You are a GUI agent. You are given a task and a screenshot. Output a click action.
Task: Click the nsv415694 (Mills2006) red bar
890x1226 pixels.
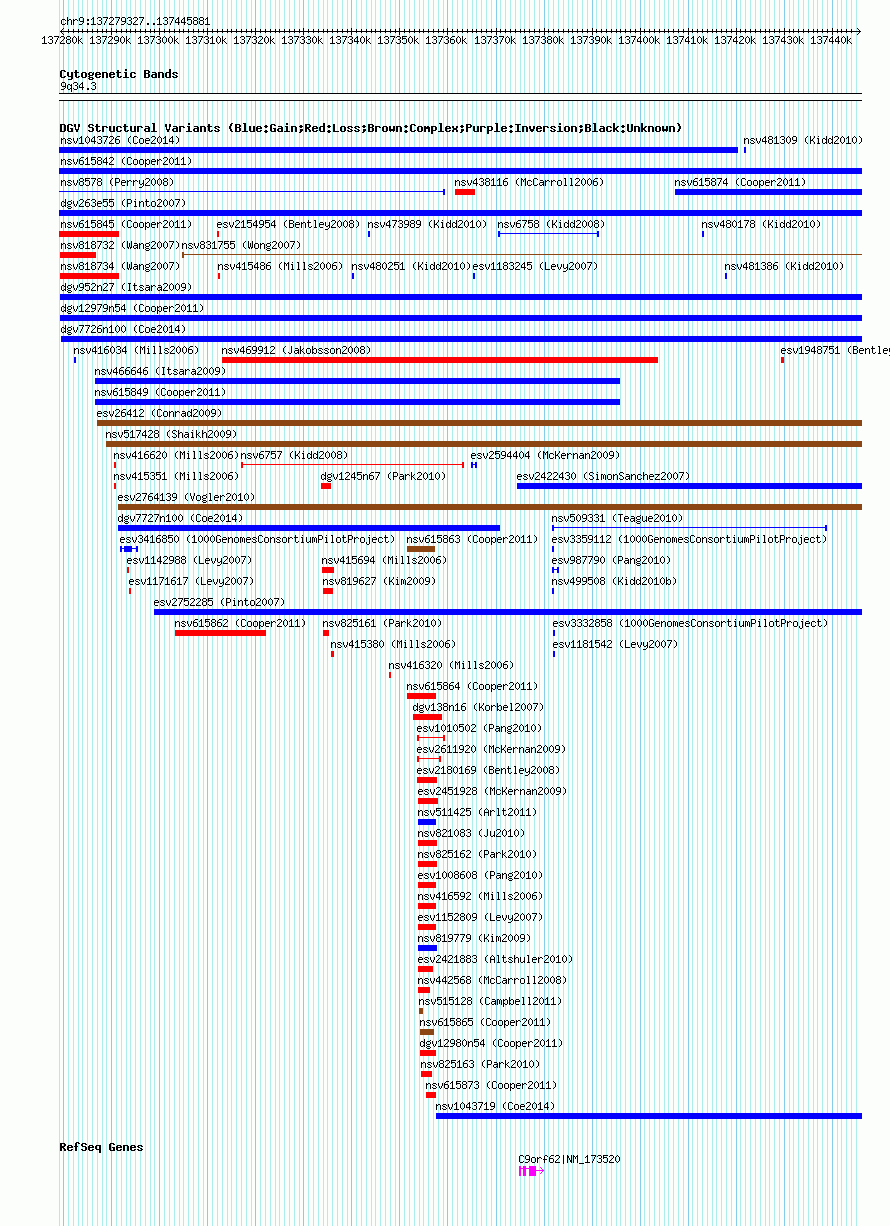point(328,570)
